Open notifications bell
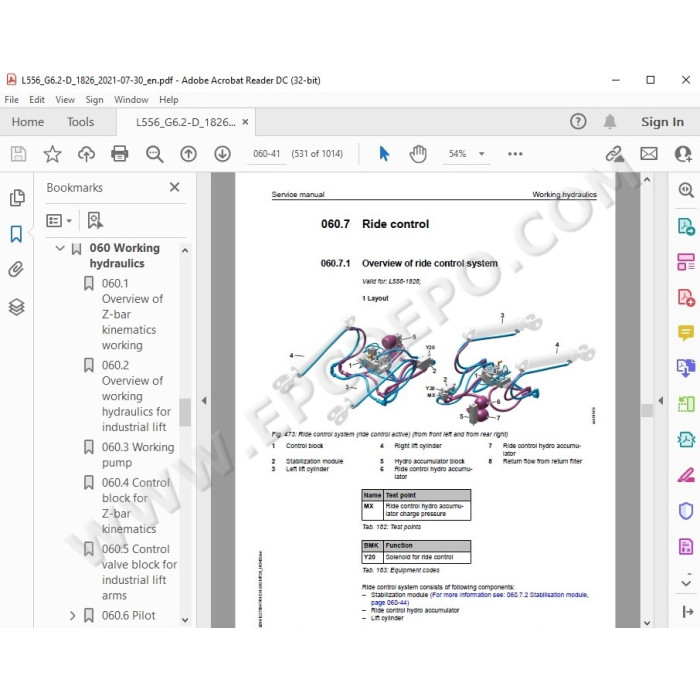This screenshot has height=700, width=700. (x=610, y=121)
